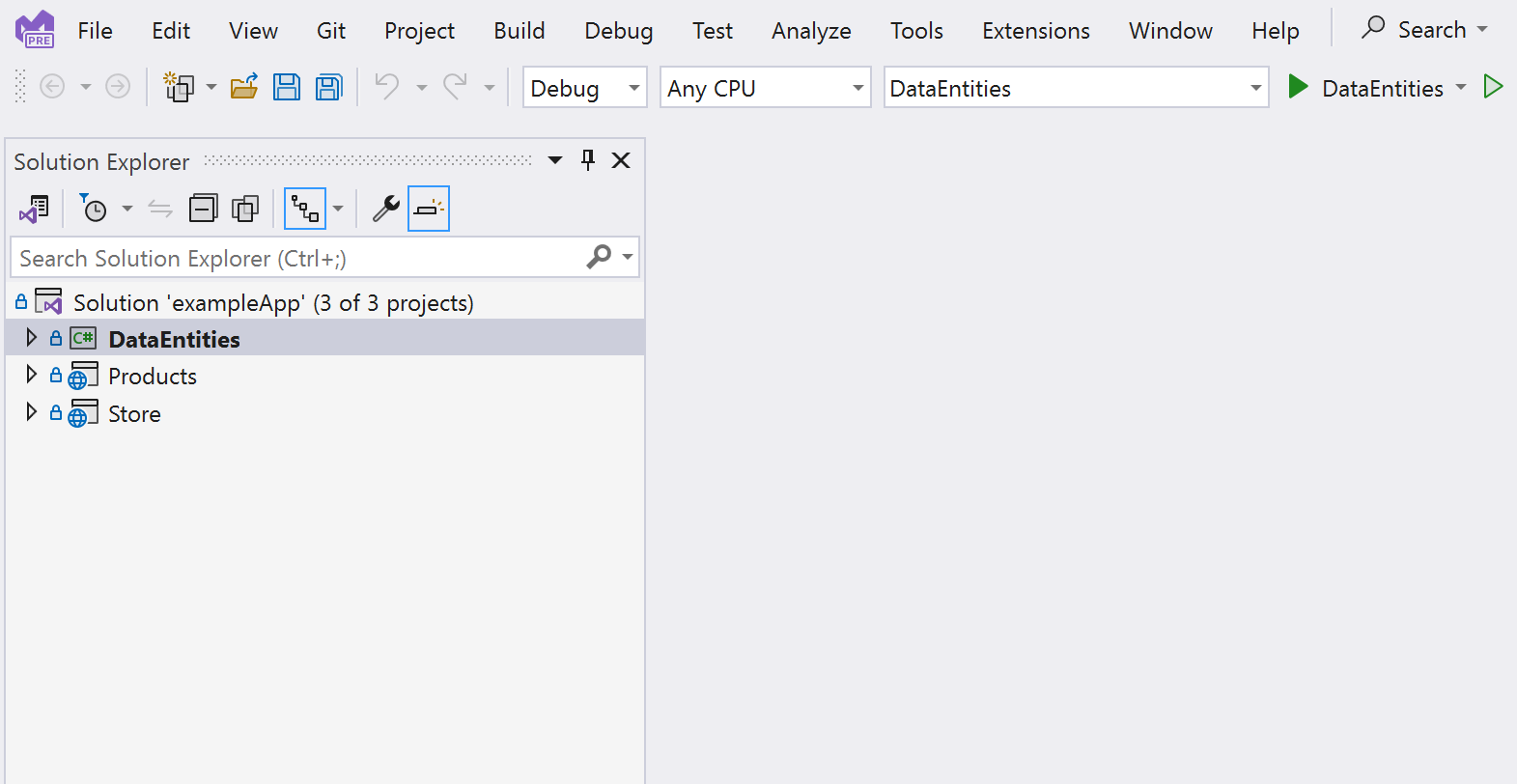
Task: Open the Tools menu
Action: [916, 31]
